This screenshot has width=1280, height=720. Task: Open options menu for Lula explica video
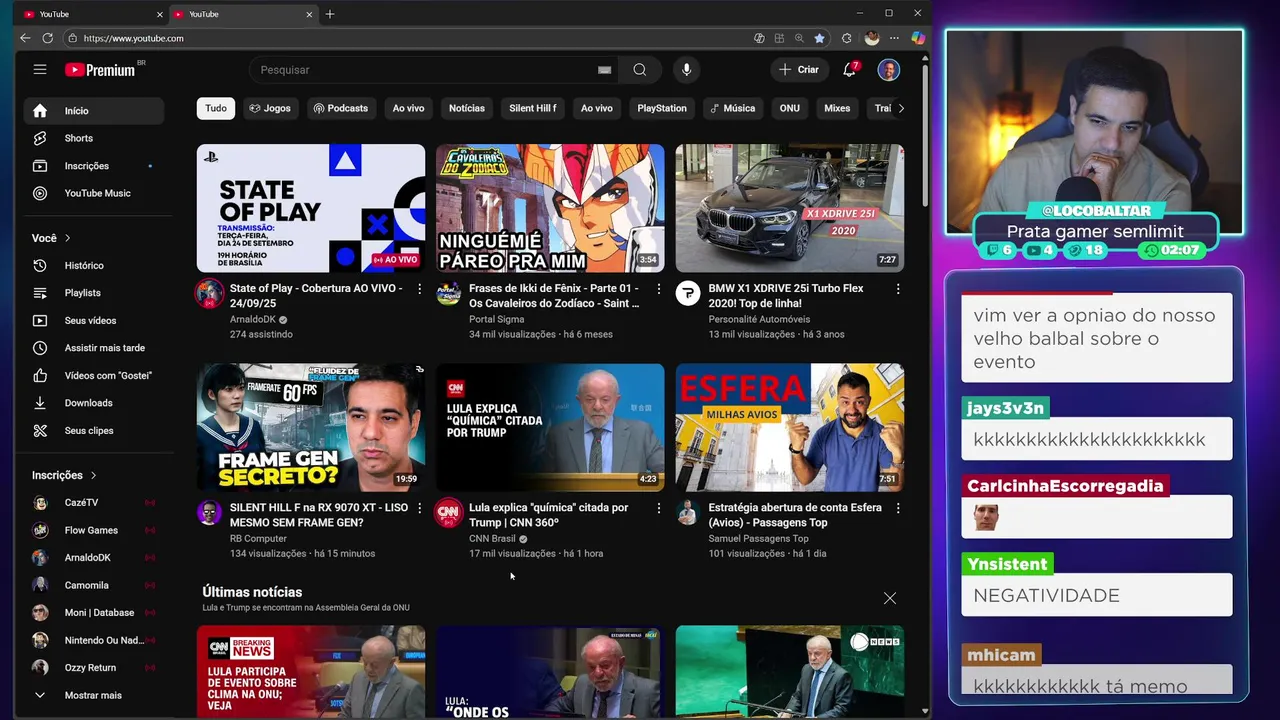(x=658, y=508)
